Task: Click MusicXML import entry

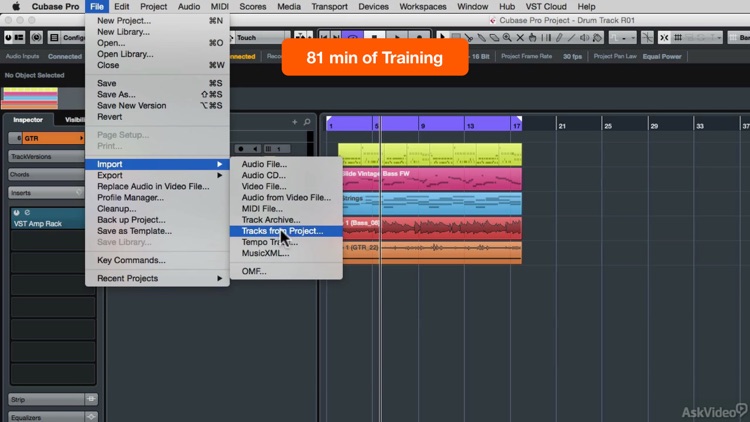Action: coord(286,254)
